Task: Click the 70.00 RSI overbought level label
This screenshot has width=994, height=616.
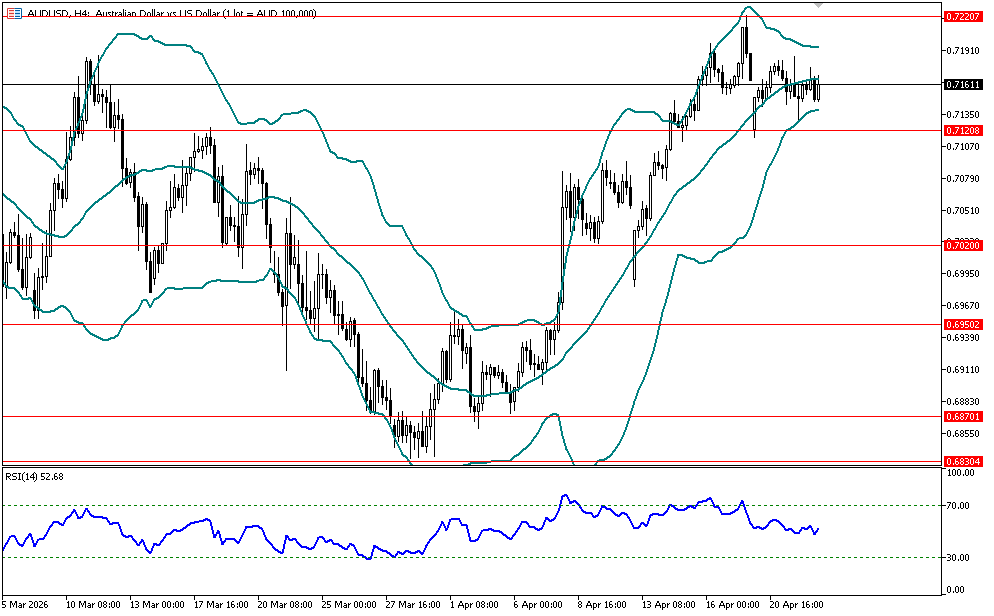Action: coord(960,506)
